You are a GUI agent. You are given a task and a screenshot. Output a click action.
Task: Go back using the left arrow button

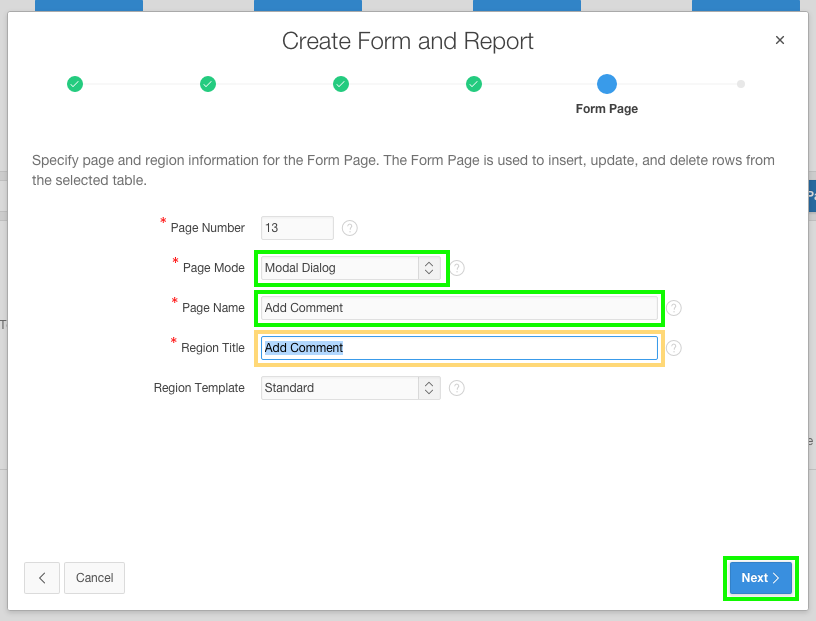tap(42, 578)
